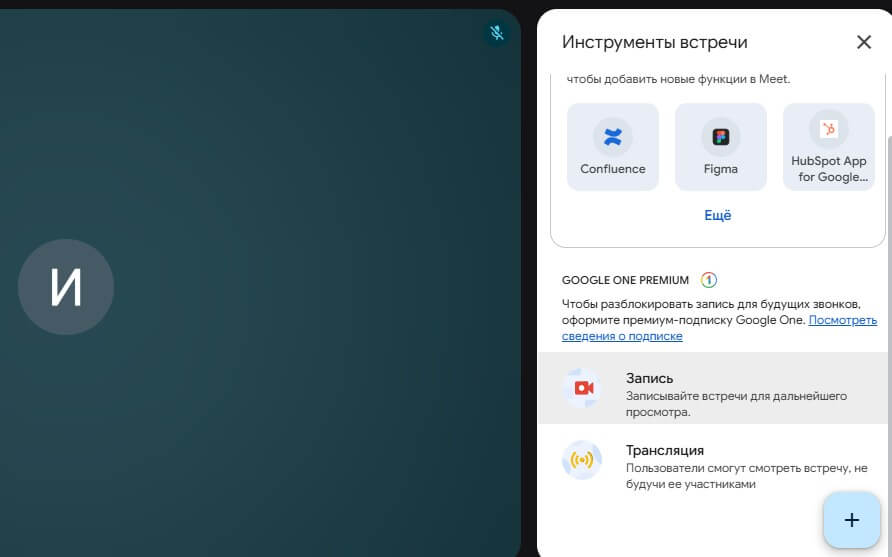Expand more add-ons with Ещё
The width and height of the screenshot is (892, 557).
[x=718, y=215]
